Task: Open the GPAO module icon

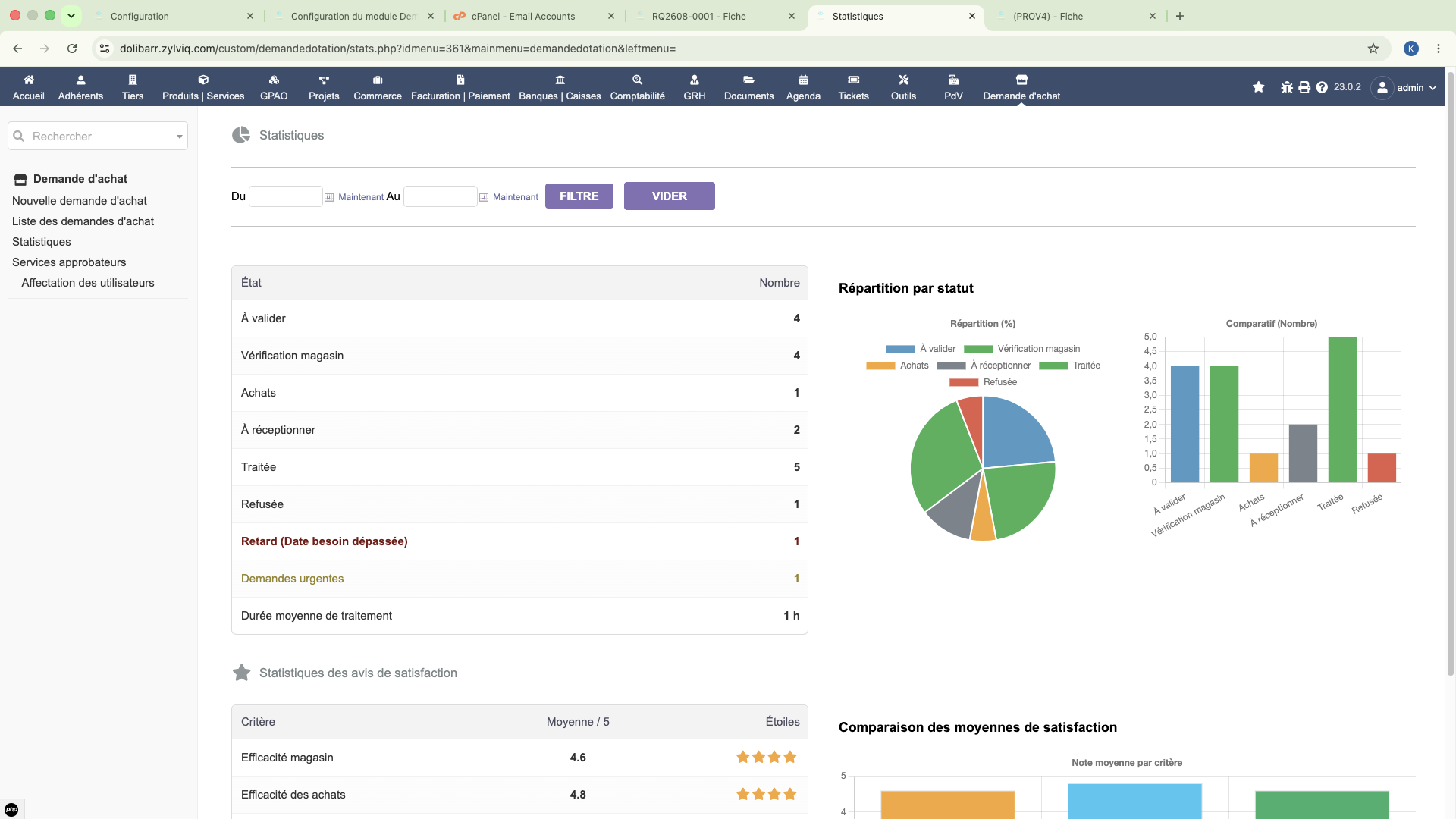Action: click(274, 80)
